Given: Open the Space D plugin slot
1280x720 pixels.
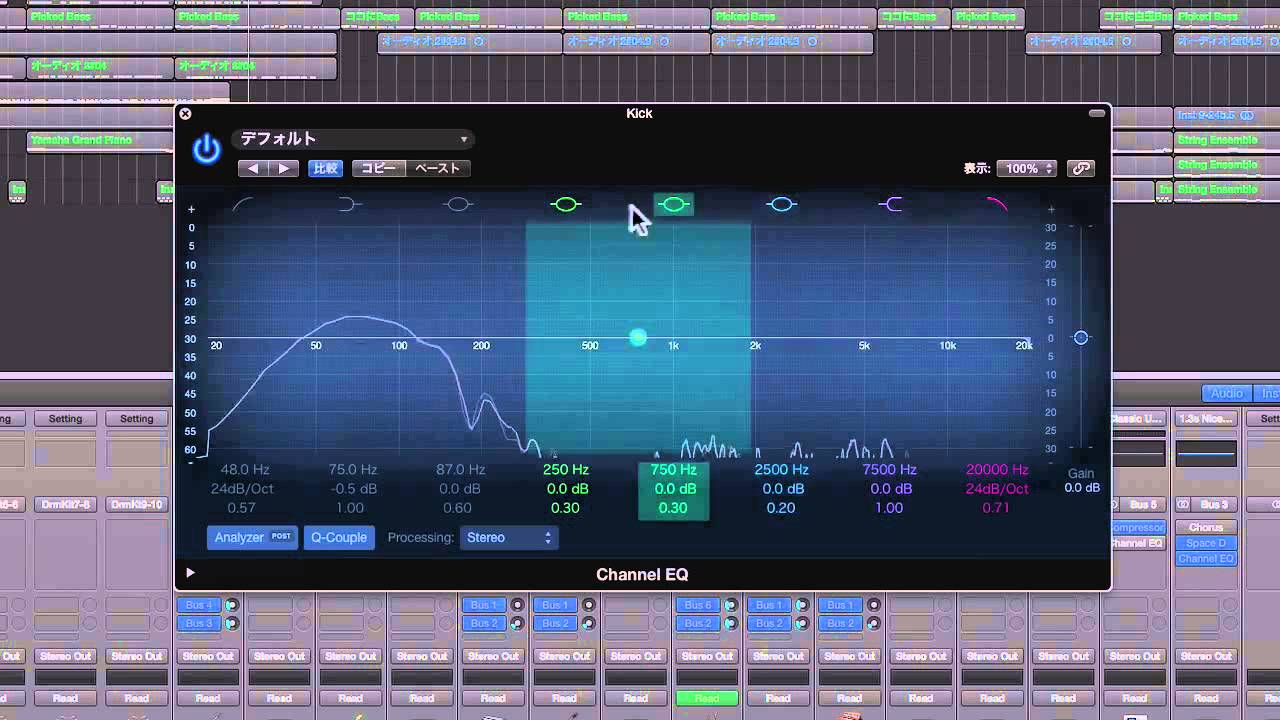Looking at the screenshot, I should coord(1205,542).
